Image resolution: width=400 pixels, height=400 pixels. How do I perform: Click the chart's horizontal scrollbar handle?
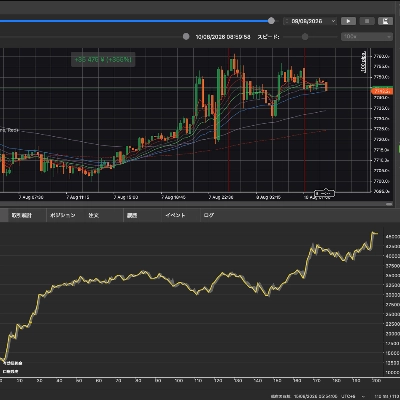click(x=389, y=204)
